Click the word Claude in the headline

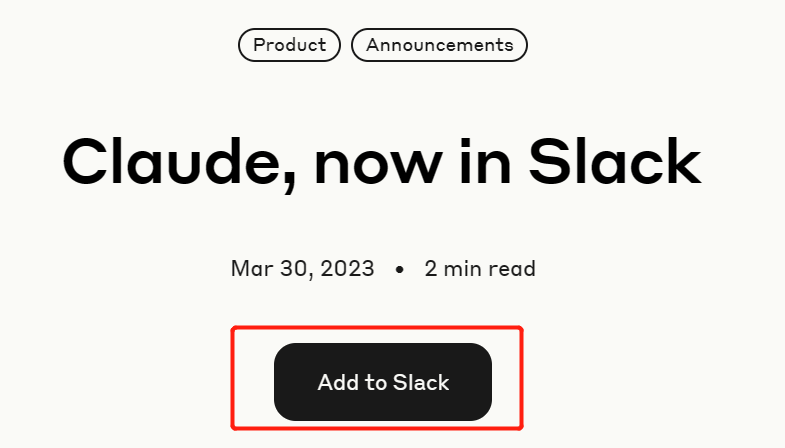click(175, 161)
